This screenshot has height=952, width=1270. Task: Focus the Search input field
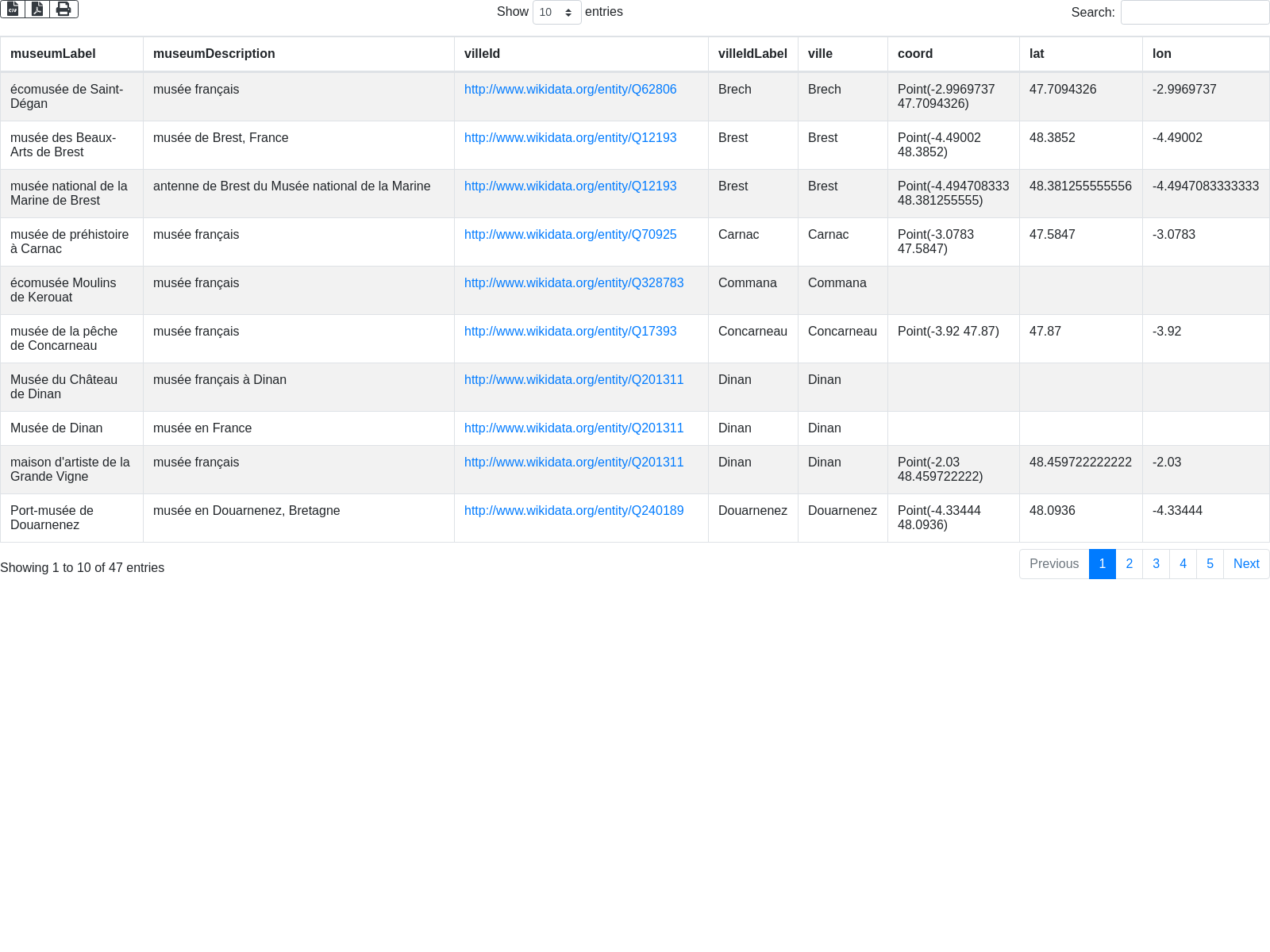(x=1194, y=12)
